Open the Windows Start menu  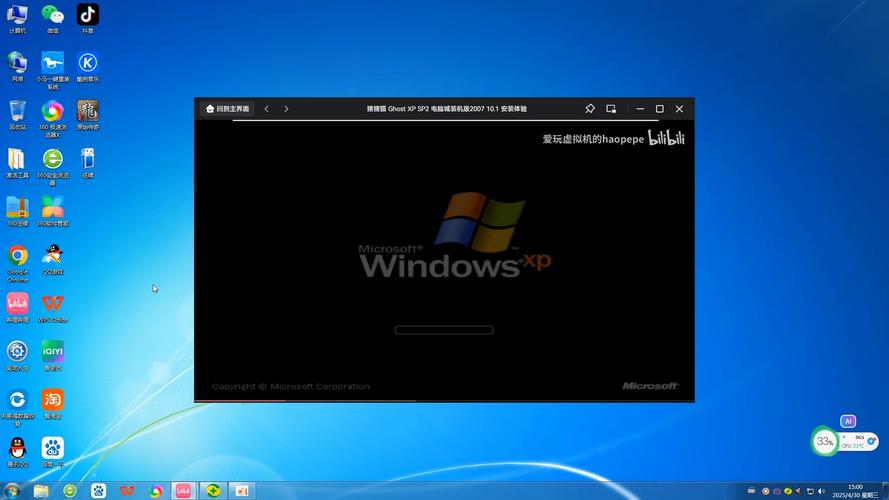tap(12, 491)
